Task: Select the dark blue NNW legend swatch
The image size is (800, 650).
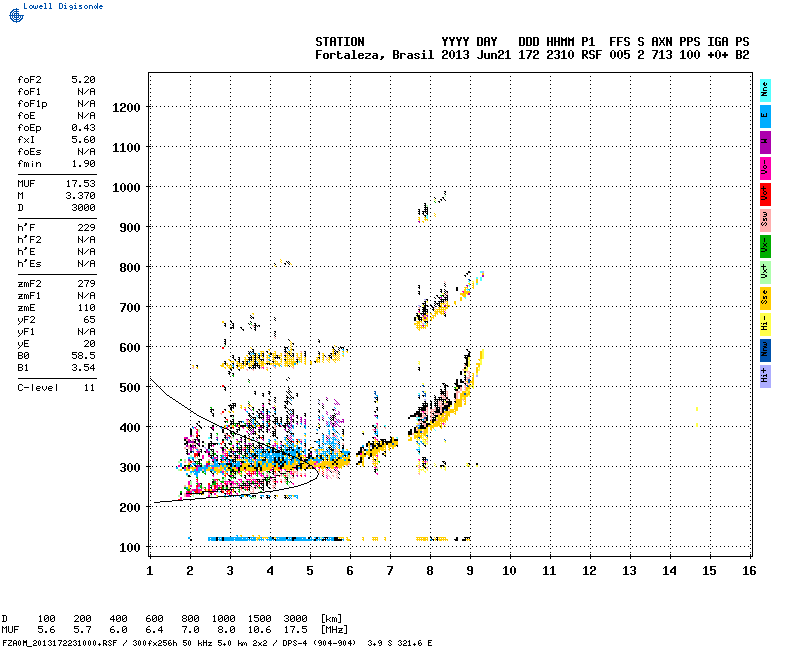Action: [x=765, y=349]
